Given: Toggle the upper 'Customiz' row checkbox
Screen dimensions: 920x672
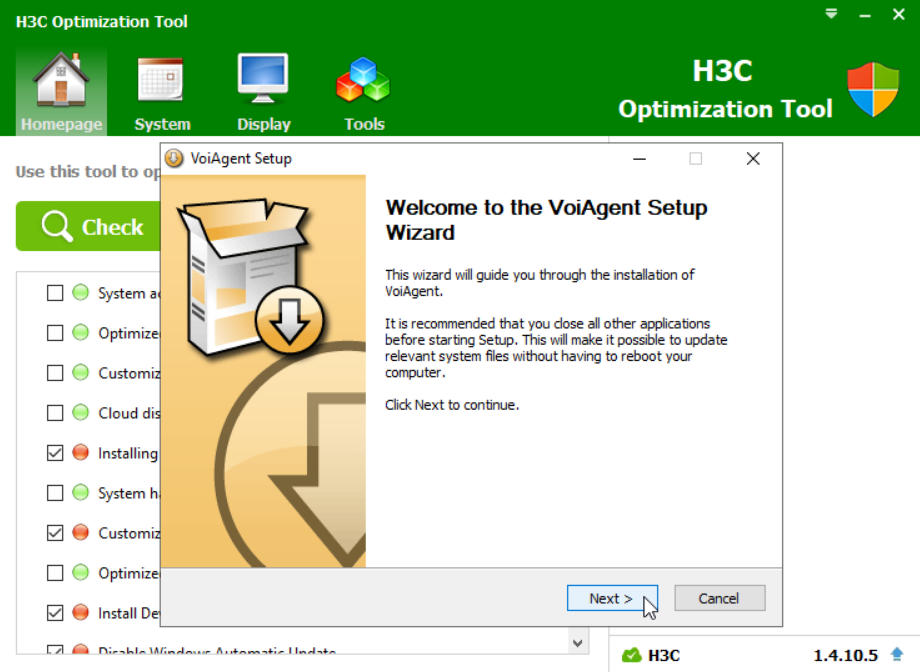Looking at the screenshot, I should (55, 373).
